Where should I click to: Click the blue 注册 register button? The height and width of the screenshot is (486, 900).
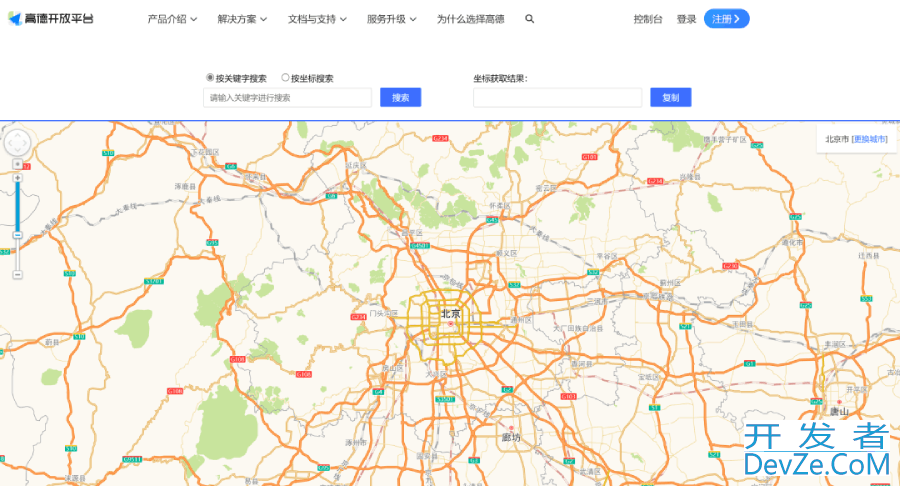click(727, 19)
